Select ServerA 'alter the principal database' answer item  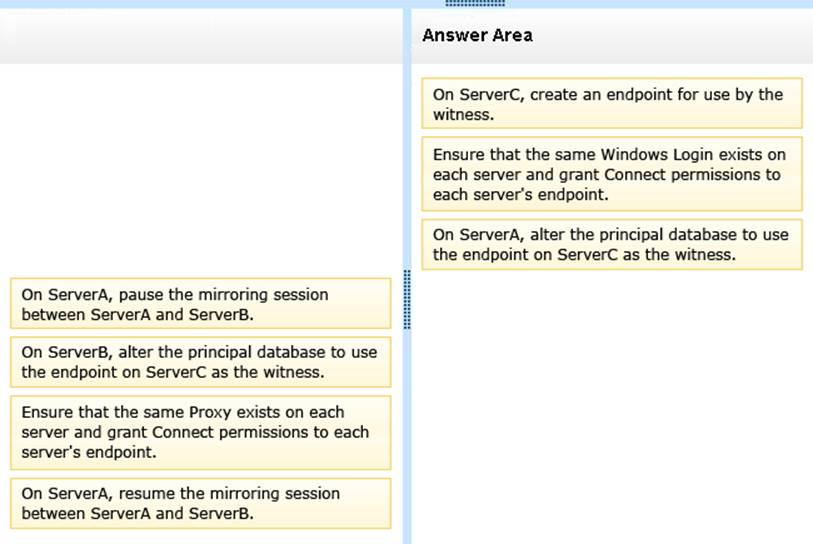click(x=611, y=245)
